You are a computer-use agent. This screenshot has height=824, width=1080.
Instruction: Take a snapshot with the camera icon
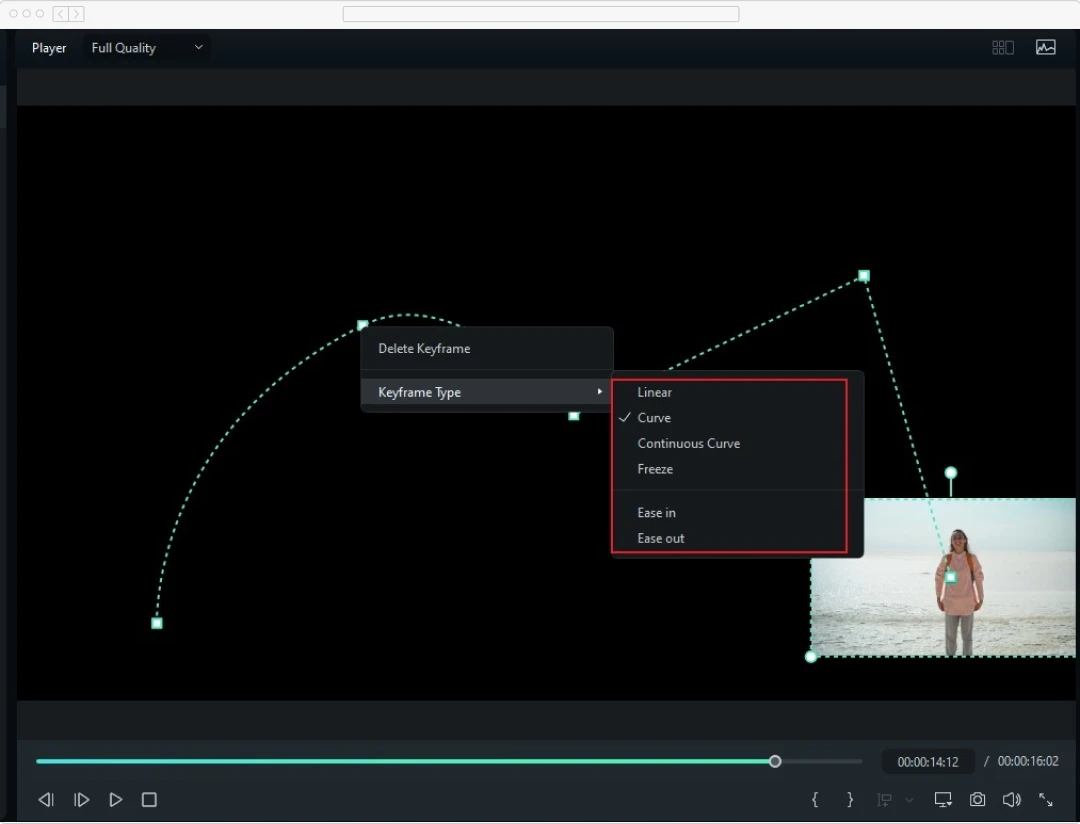pyautogui.click(x=977, y=800)
